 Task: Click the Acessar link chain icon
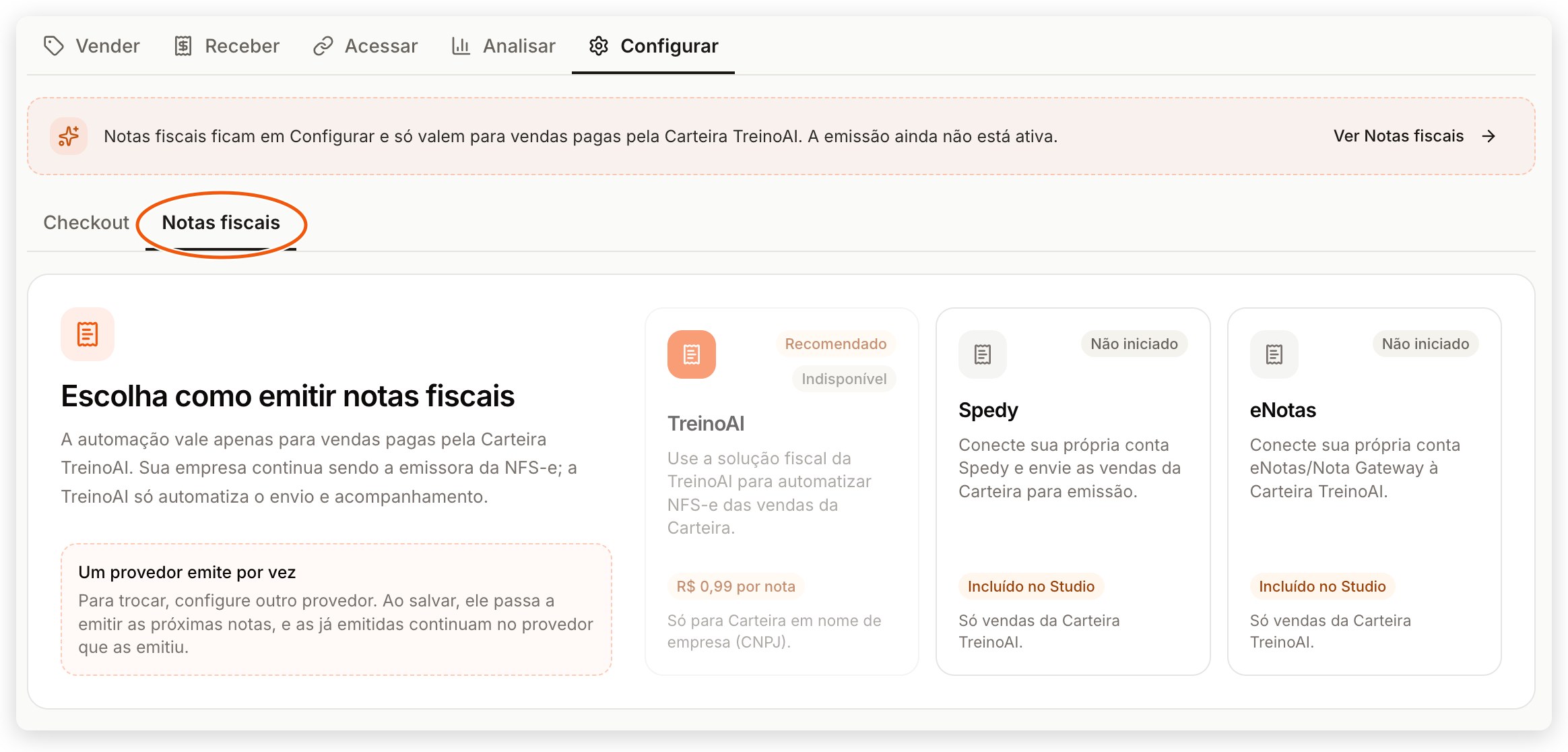323,46
